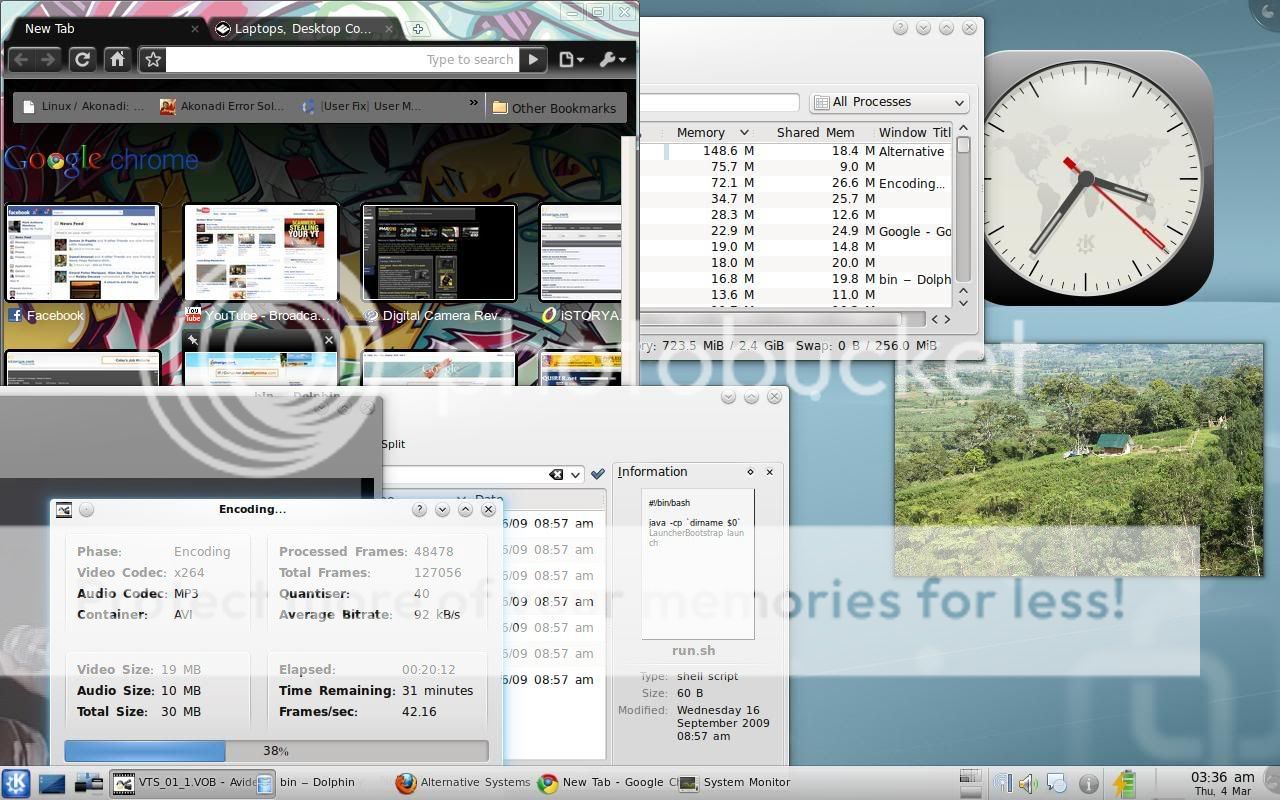Click Chrome's reload page button

click(x=83, y=60)
